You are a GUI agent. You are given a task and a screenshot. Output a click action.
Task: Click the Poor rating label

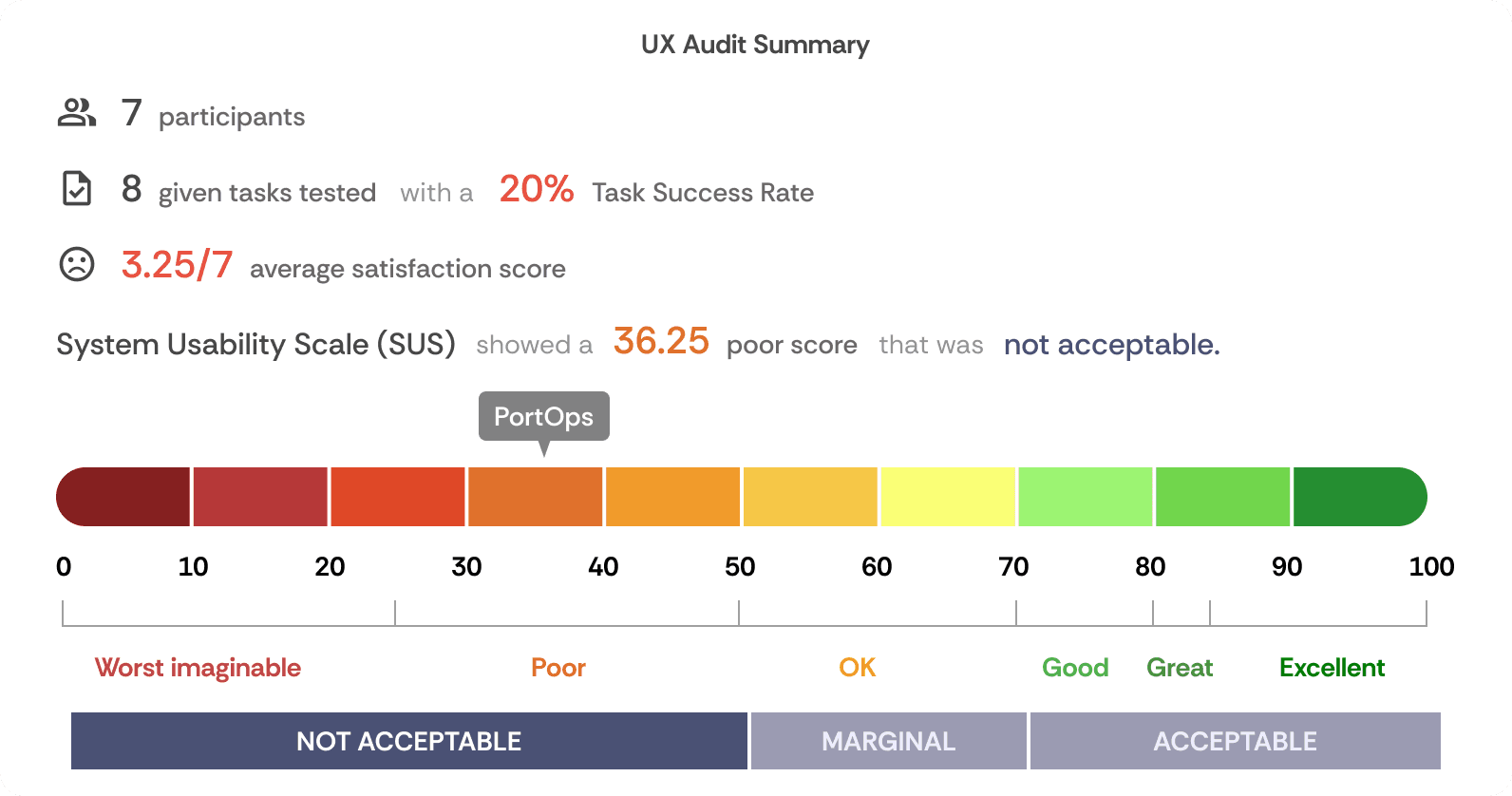click(x=558, y=668)
